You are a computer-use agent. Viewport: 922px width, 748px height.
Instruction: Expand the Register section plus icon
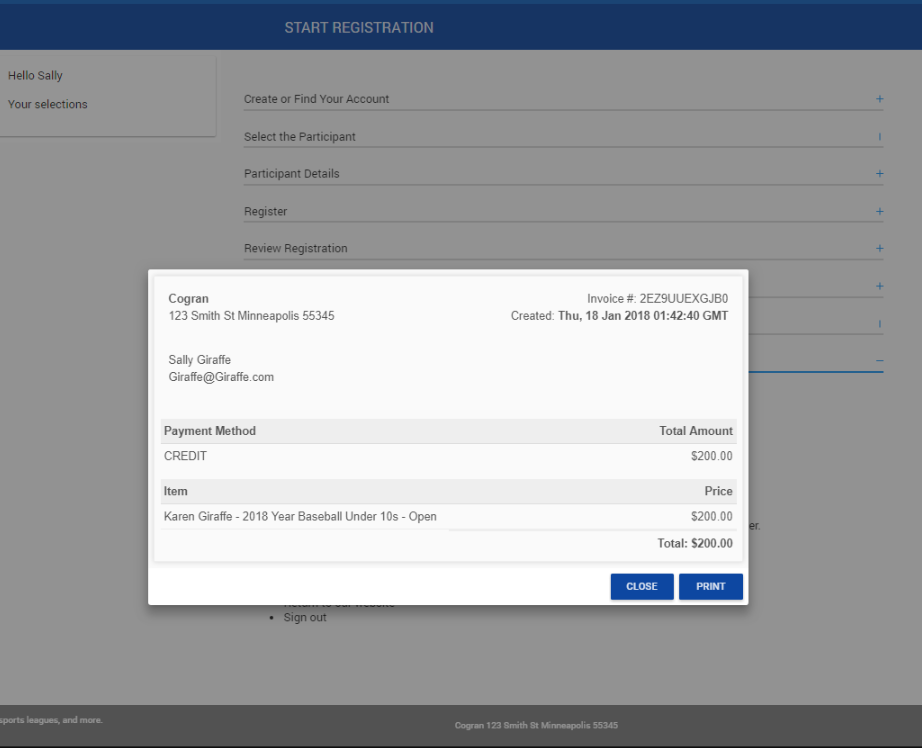[880, 211]
